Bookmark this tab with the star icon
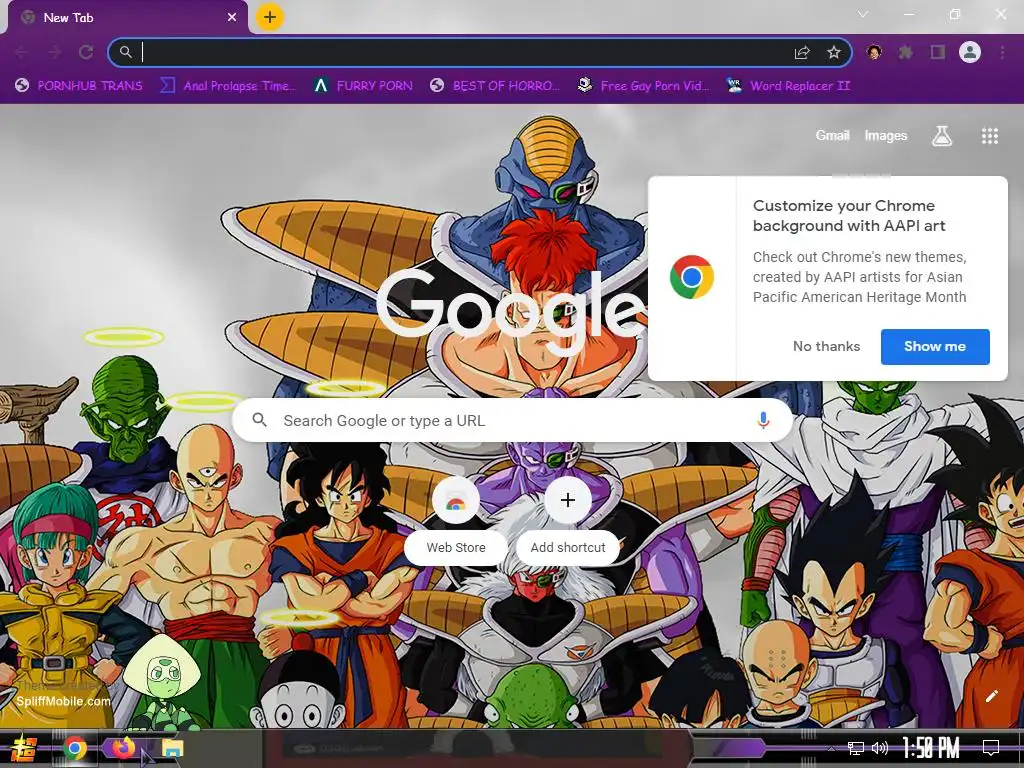1024x768 pixels. pos(834,52)
